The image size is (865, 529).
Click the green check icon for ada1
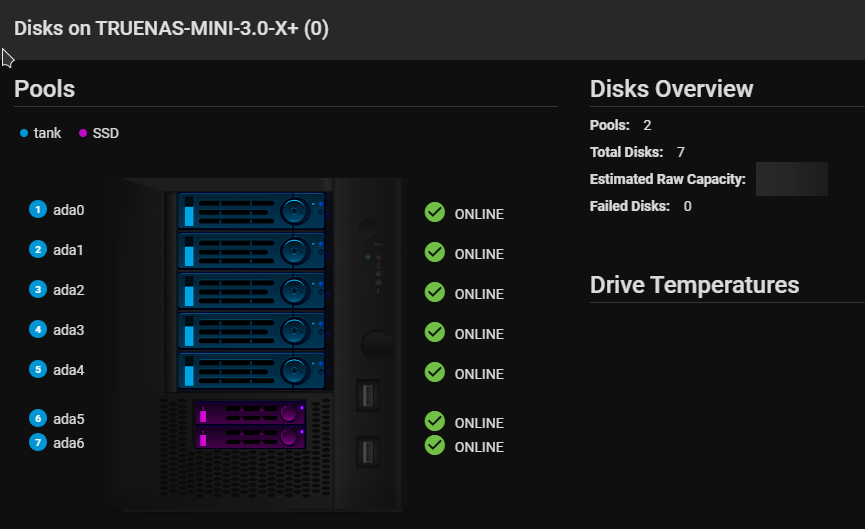[x=435, y=252]
